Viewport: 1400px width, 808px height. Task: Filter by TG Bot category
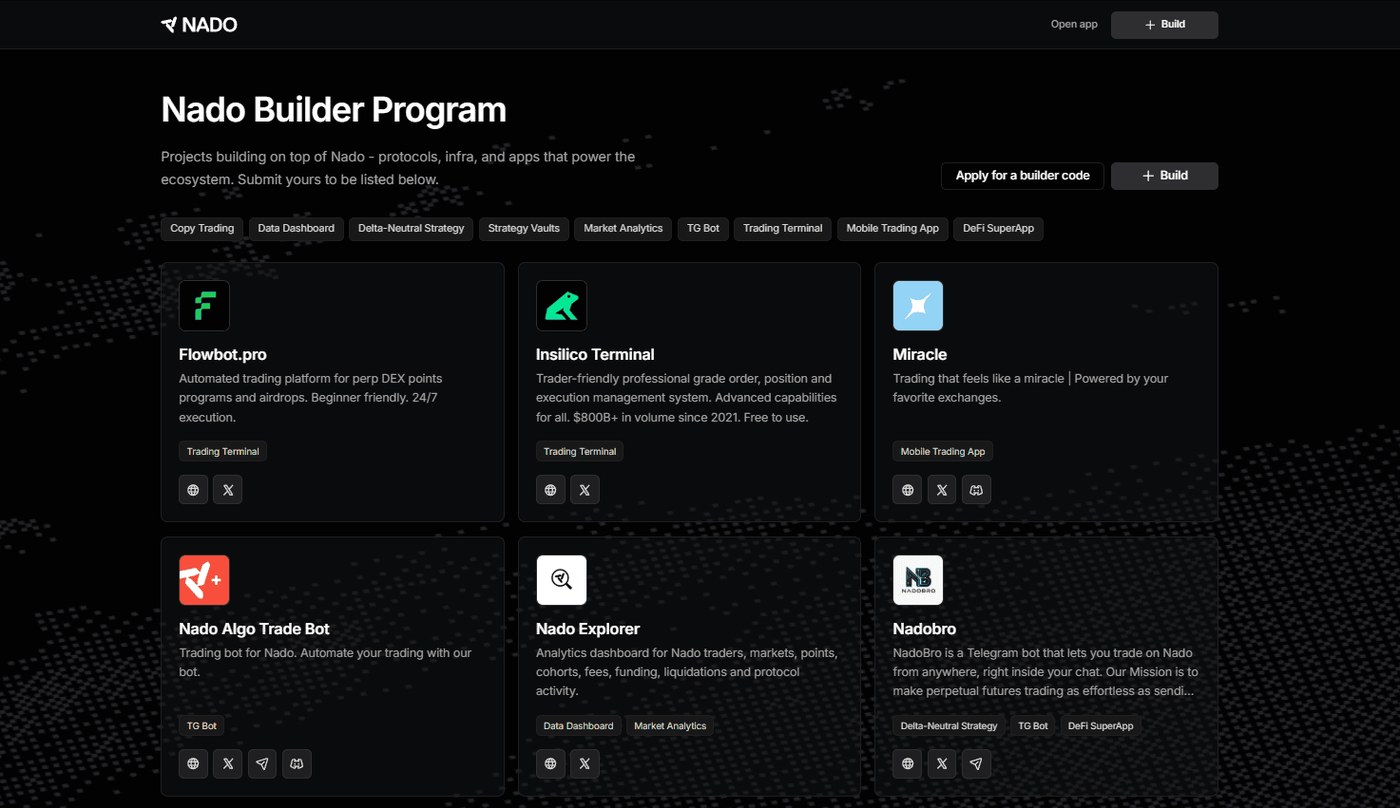coord(703,229)
